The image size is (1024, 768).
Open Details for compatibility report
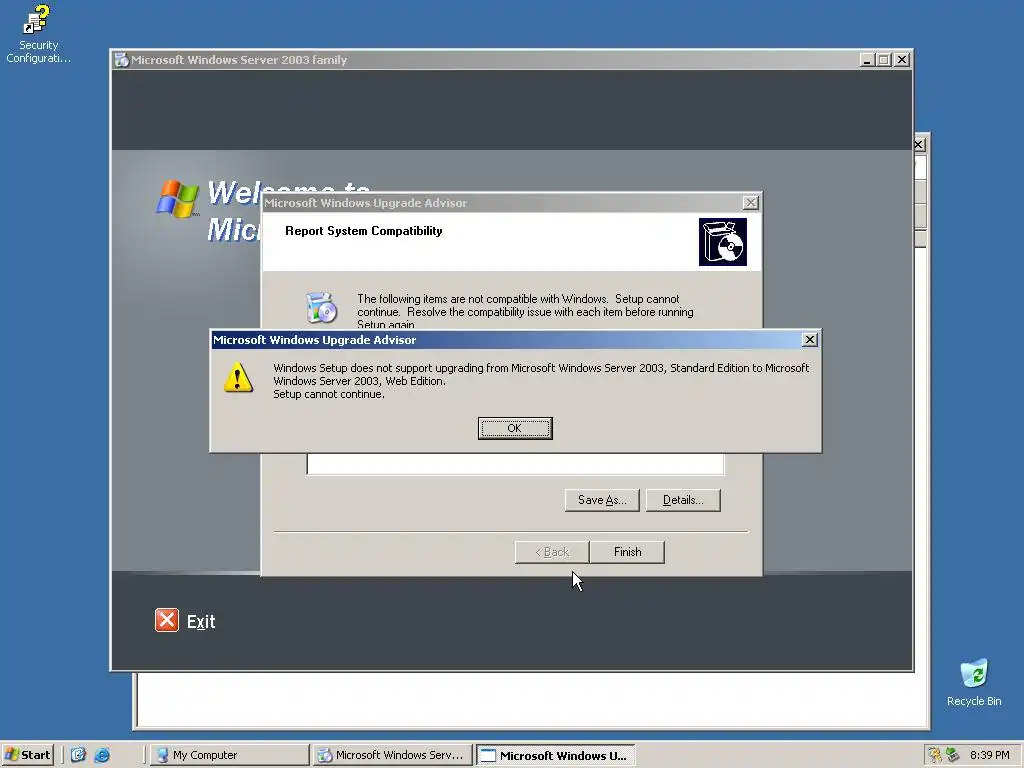tap(682, 500)
